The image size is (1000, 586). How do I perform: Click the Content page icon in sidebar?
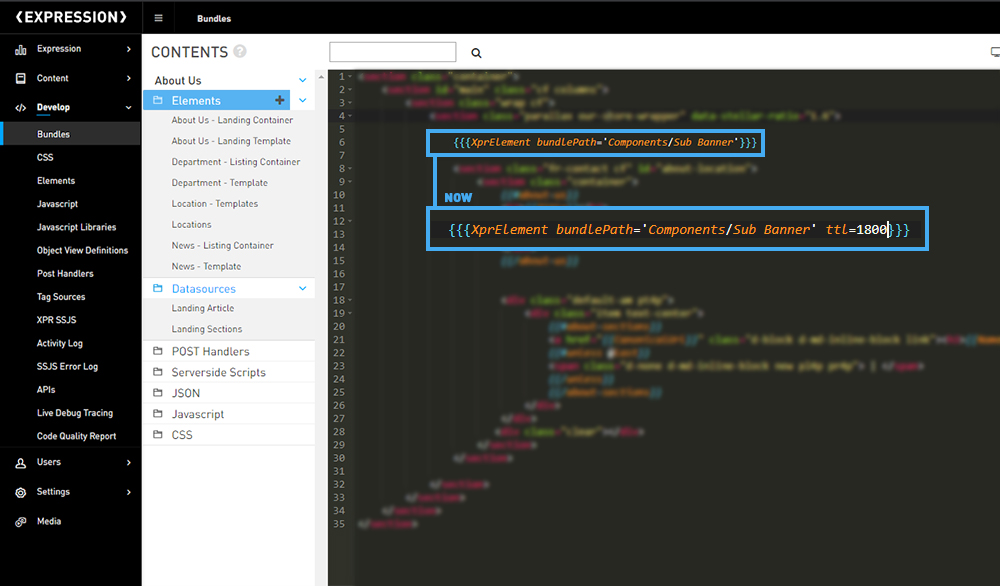[x=20, y=78]
